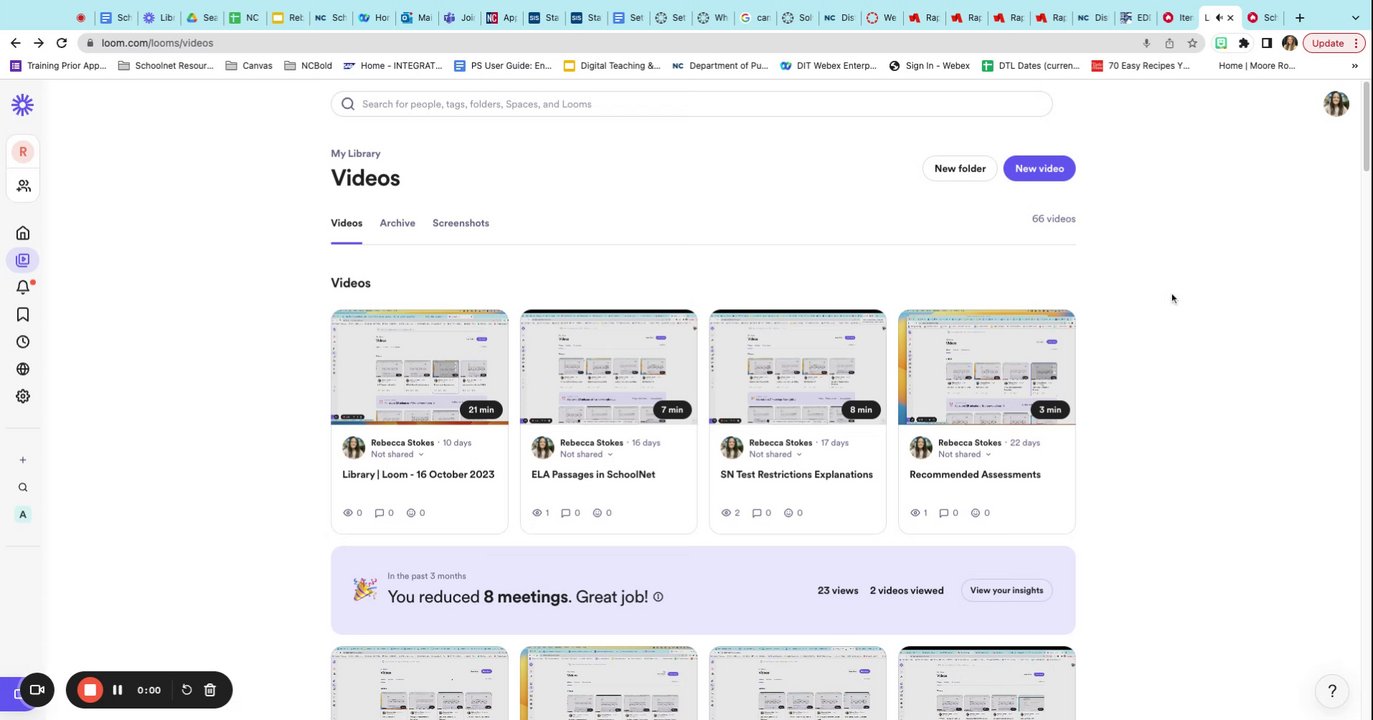Open Library | Loom - 16 October 2023 title
This screenshot has height=720, width=1373.
point(418,475)
